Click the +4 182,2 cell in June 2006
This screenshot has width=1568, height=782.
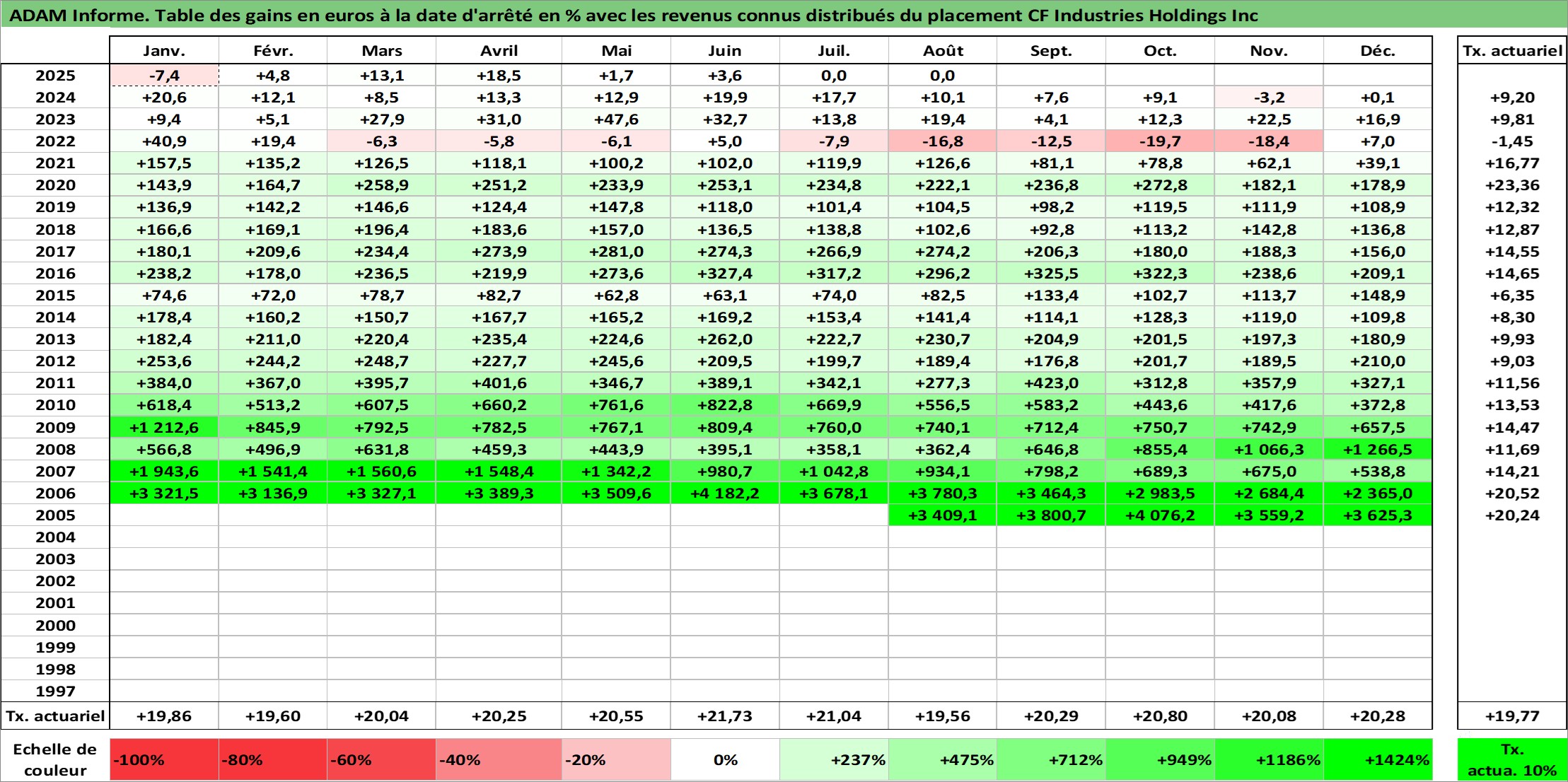[725, 493]
